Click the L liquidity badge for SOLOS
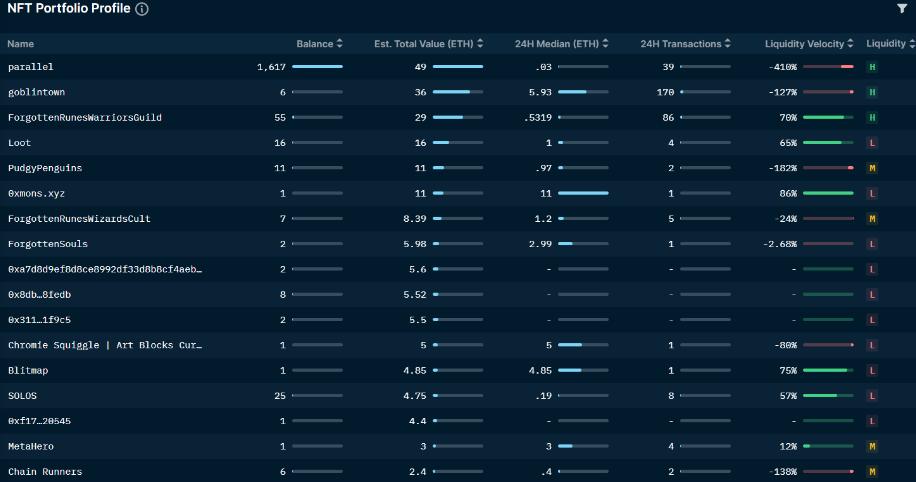Image resolution: width=916 pixels, height=482 pixels. (x=873, y=396)
